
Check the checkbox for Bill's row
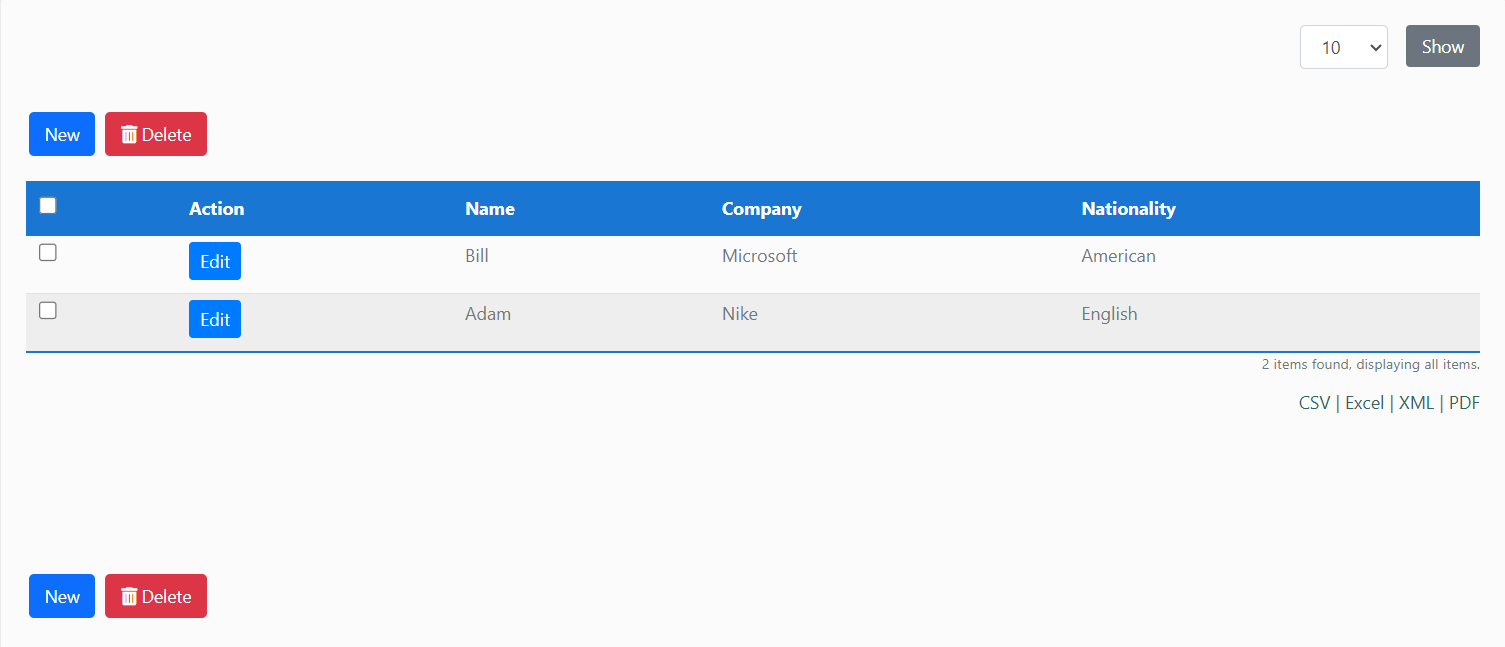[48, 253]
